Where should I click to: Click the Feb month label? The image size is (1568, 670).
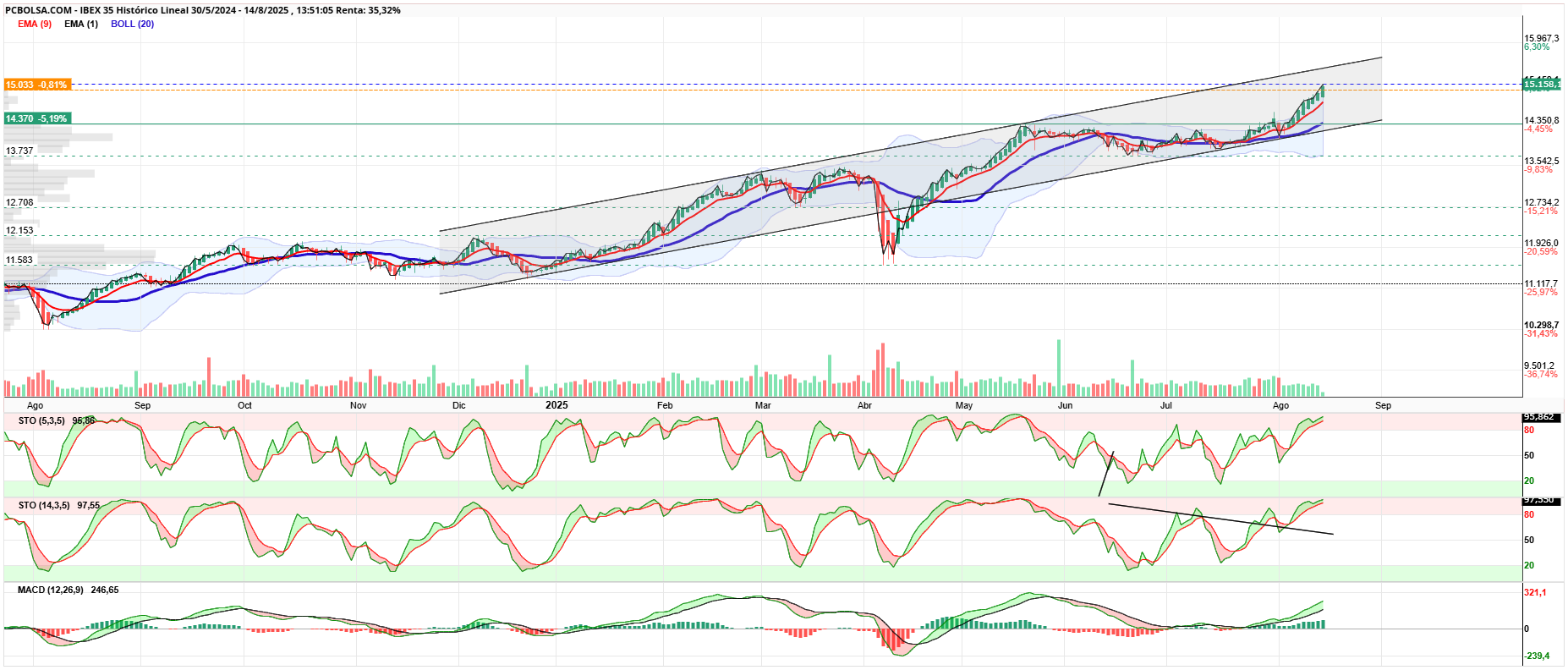tap(666, 405)
